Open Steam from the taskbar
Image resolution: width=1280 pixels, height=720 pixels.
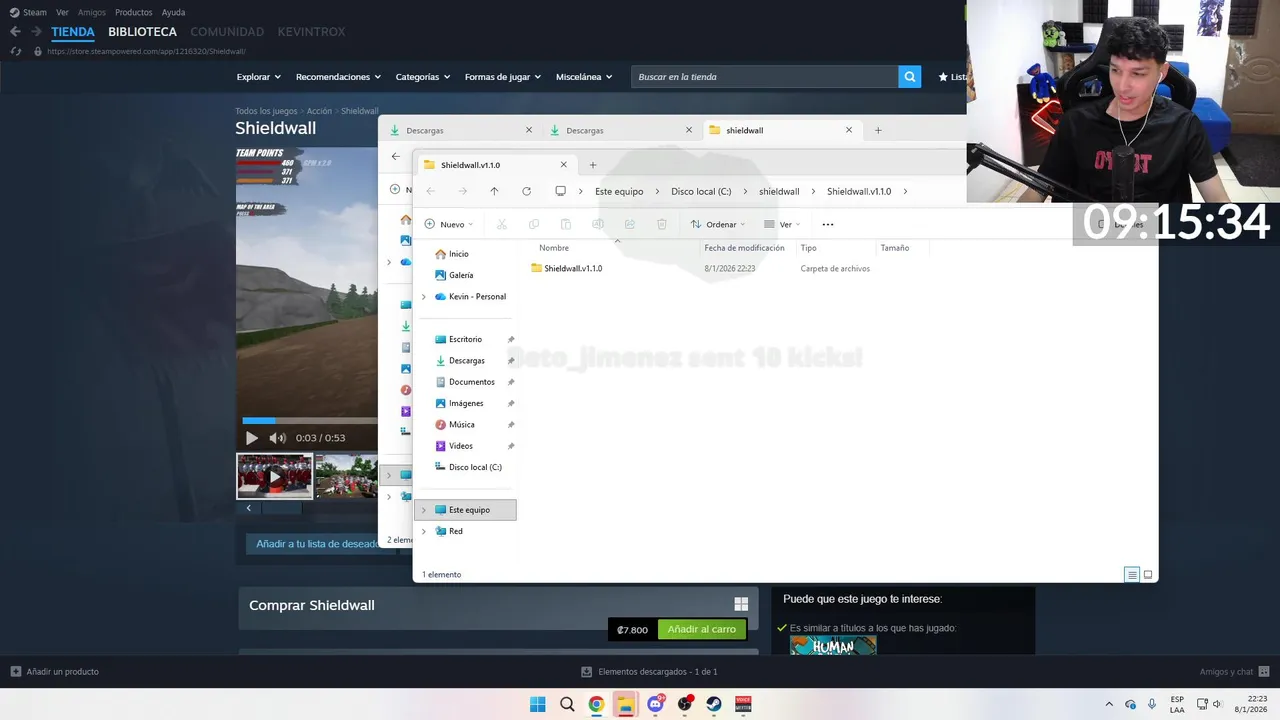[x=714, y=704]
